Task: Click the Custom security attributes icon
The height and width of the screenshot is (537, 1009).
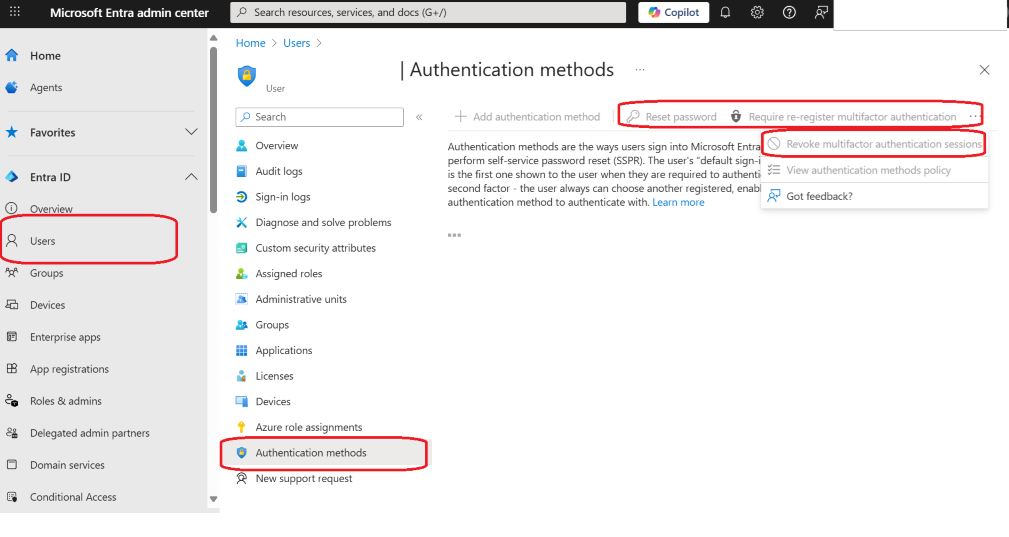Action: pos(242,248)
